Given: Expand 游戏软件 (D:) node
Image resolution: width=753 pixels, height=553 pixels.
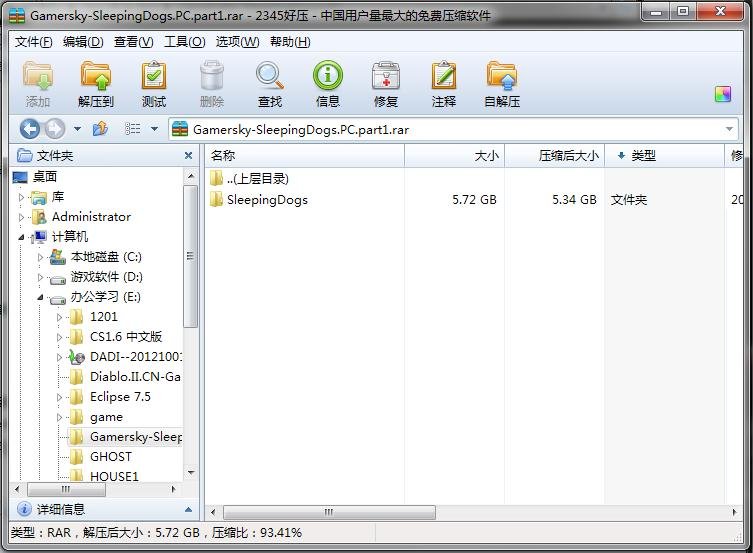Looking at the screenshot, I should point(40,277).
